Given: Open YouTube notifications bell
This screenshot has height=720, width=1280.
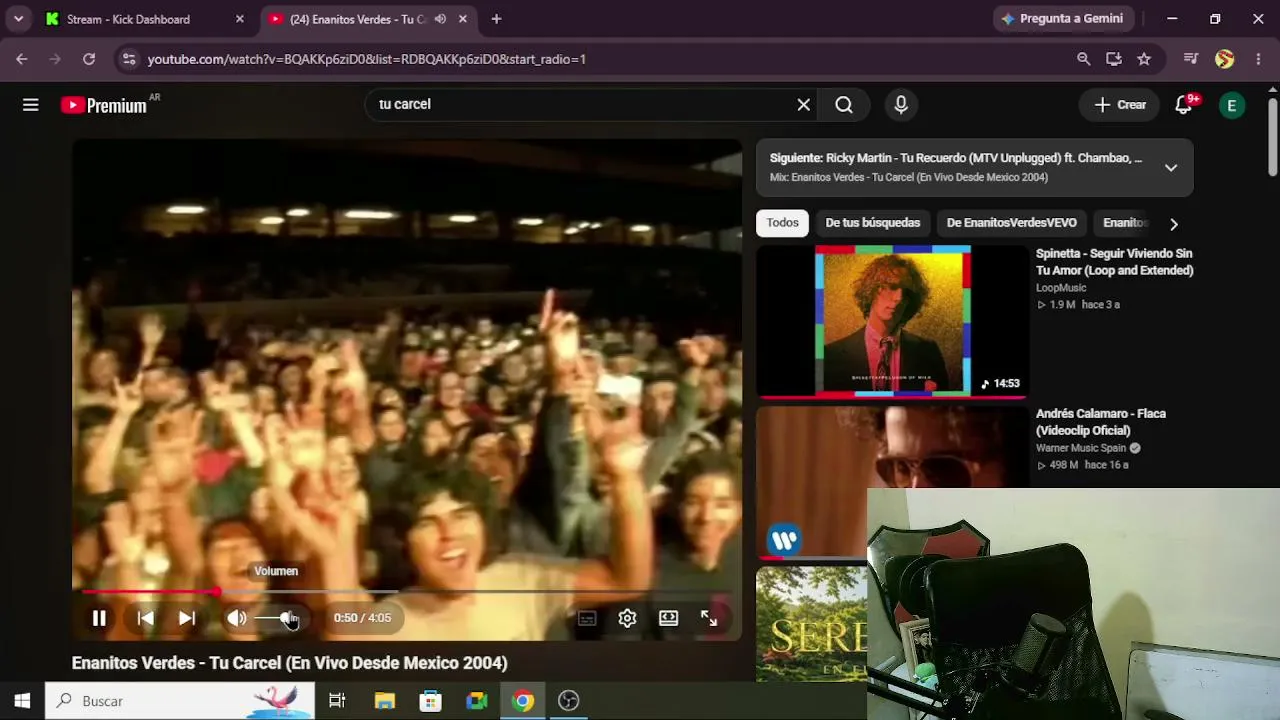Looking at the screenshot, I should coord(1185,105).
